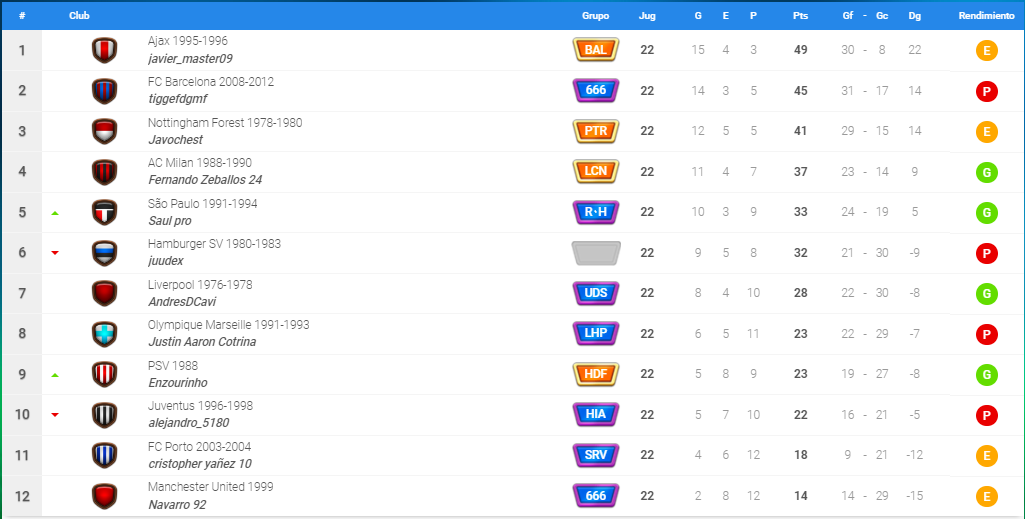The width and height of the screenshot is (1025, 519).
Task: Click the red P form circle for FC Barcelona
Action: pyautogui.click(x=986, y=92)
